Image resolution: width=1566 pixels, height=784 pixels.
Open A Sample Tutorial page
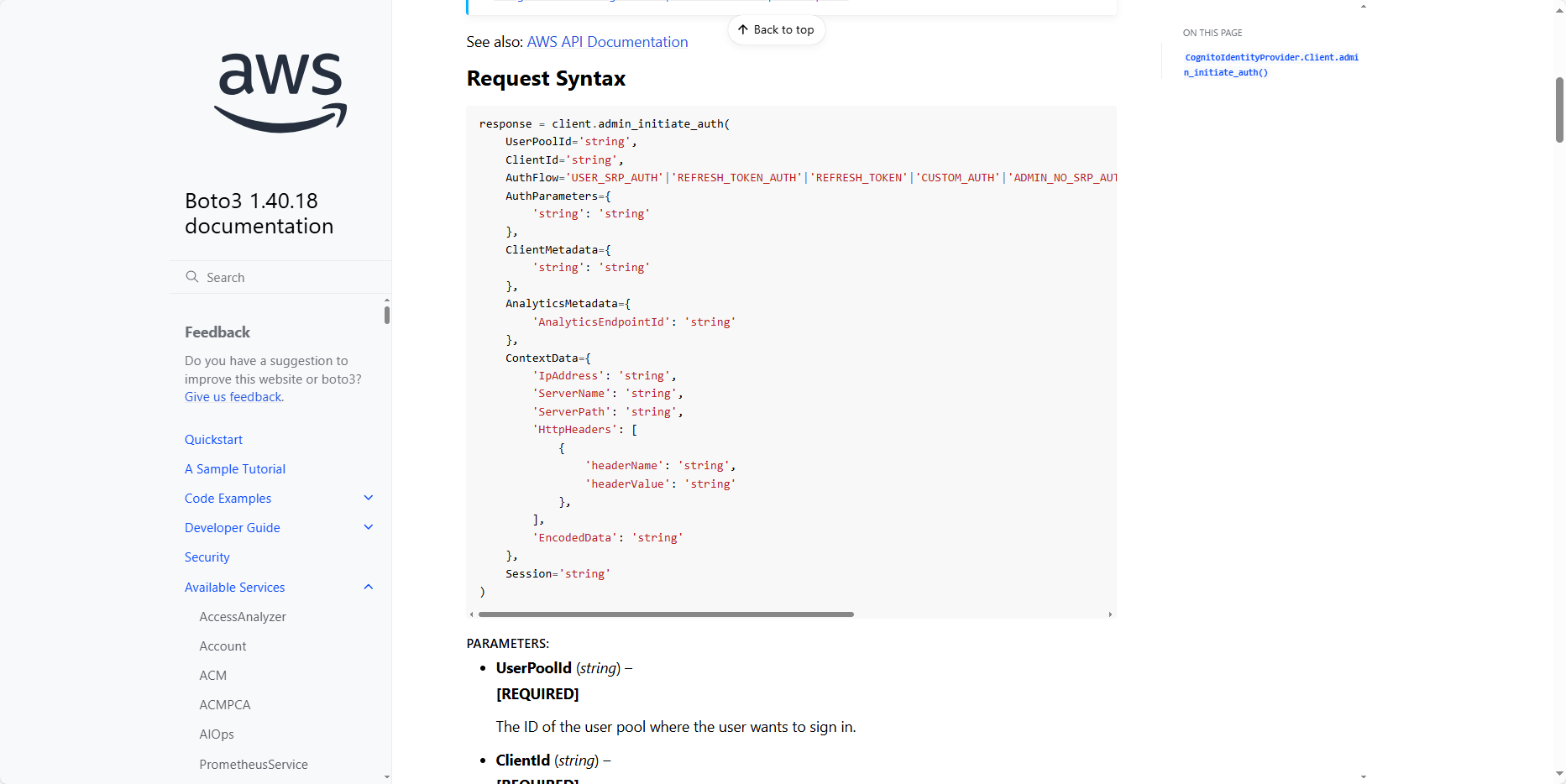point(235,469)
